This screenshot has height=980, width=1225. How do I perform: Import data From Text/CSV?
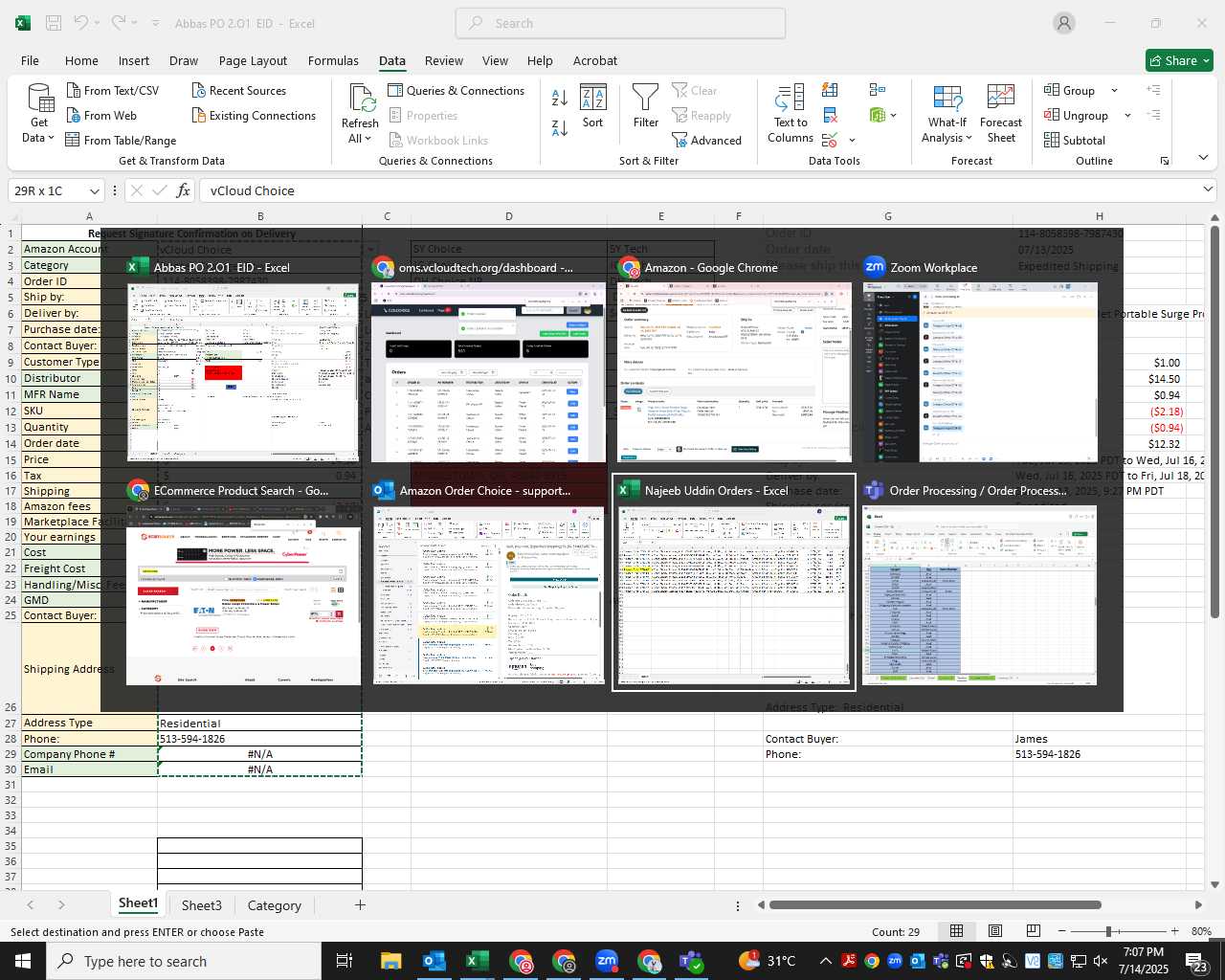[112, 91]
